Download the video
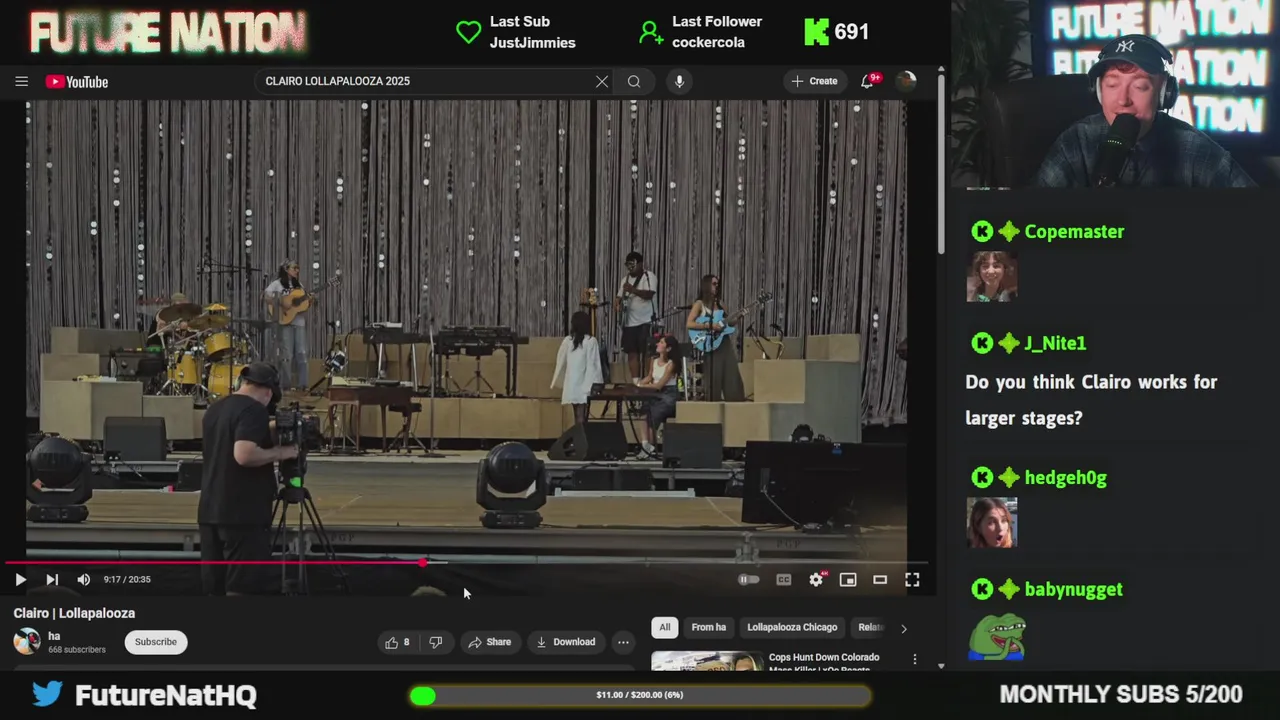Image resolution: width=1280 pixels, height=720 pixels. click(x=565, y=642)
